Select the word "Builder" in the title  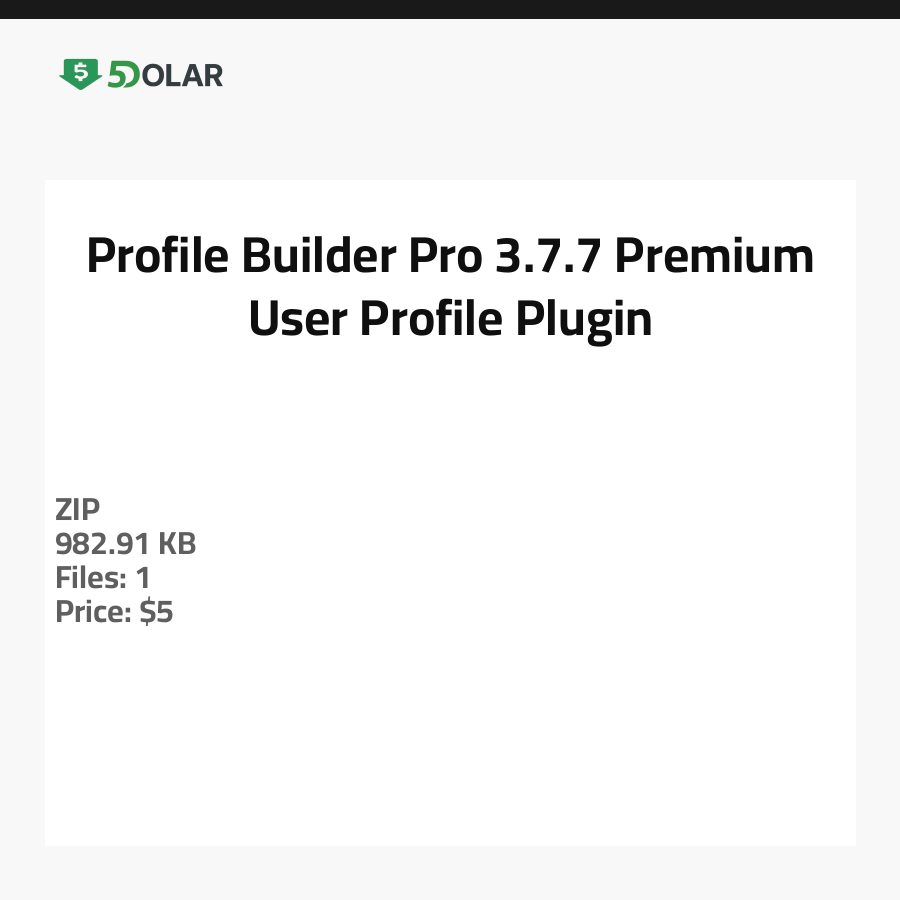(x=303, y=257)
